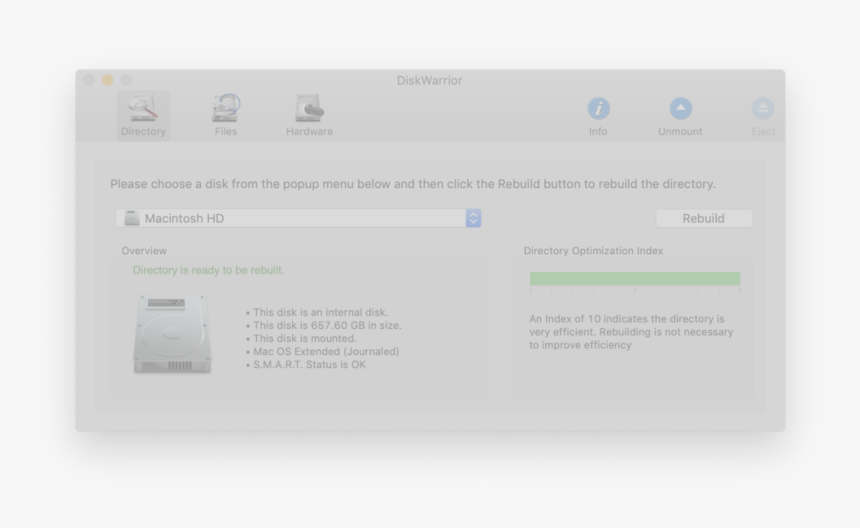Image resolution: width=860 pixels, height=528 pixels.
Task: Open the Hardware toolbar tab
Action: click(309, 116)
